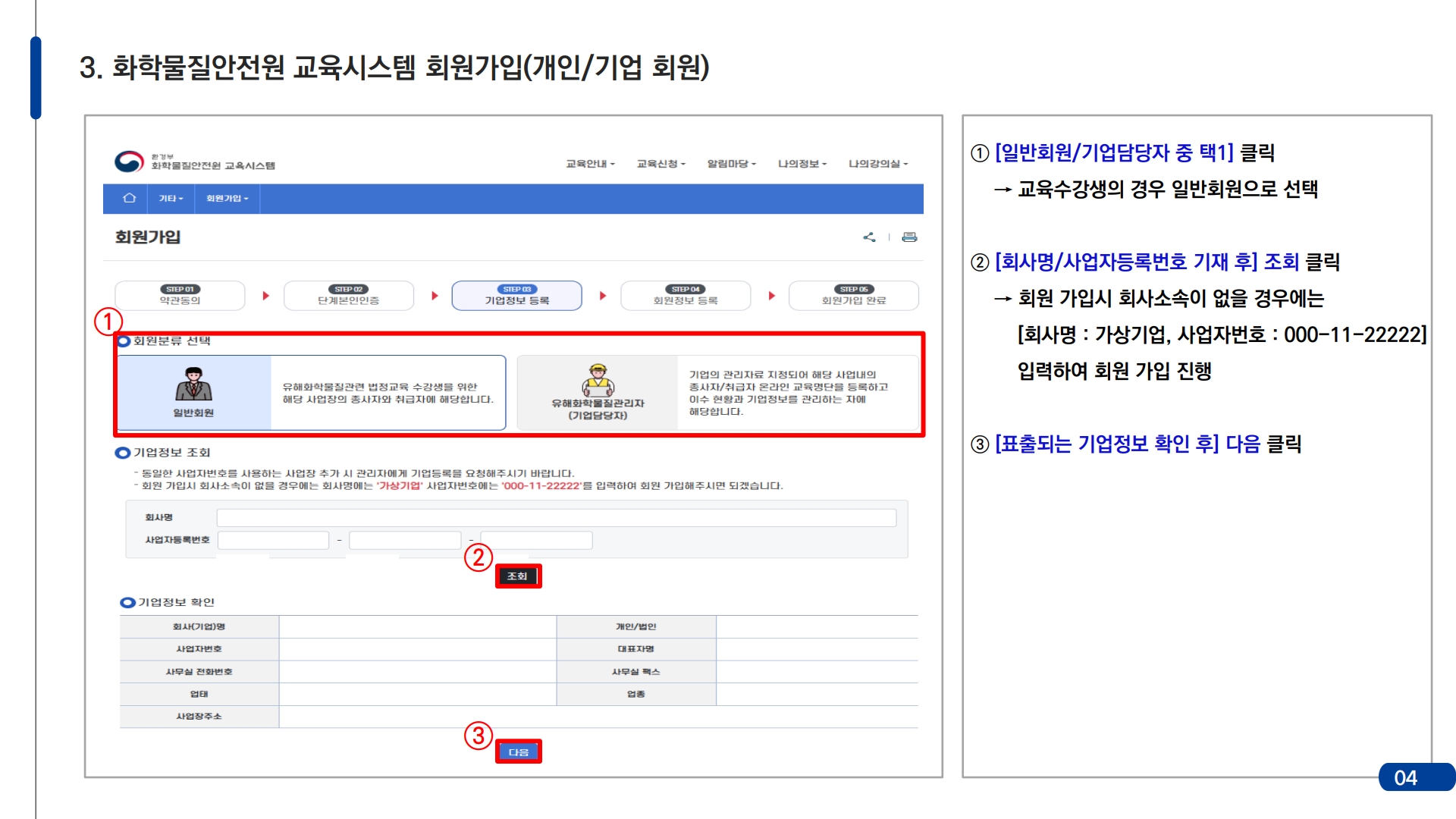The image size is (1456, 819).
Task: Expand the 나의강의실 dropdown menu
Action: click(877, 164)
